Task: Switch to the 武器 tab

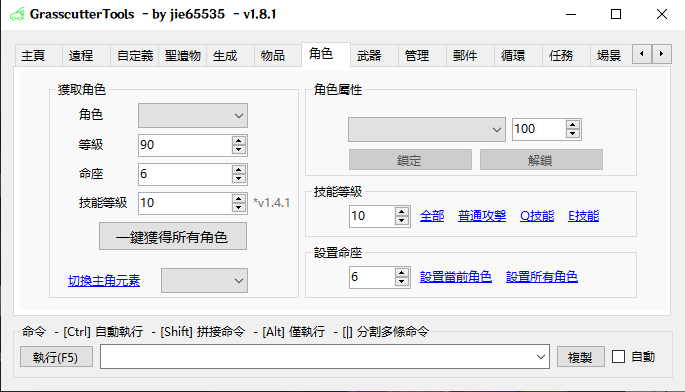Action: click(369, 56)
